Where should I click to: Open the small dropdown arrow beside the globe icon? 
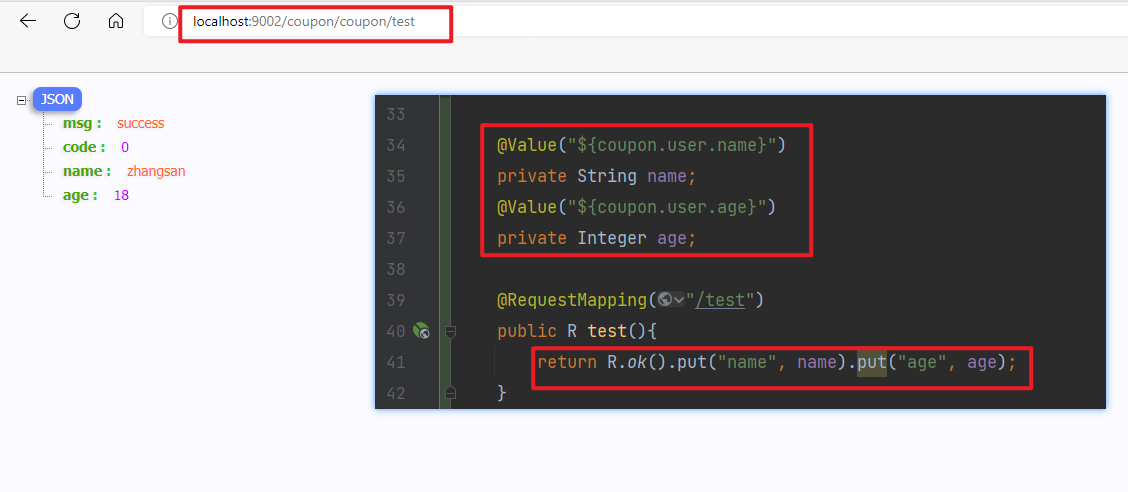pyautogui.click(x=679, y=300)
